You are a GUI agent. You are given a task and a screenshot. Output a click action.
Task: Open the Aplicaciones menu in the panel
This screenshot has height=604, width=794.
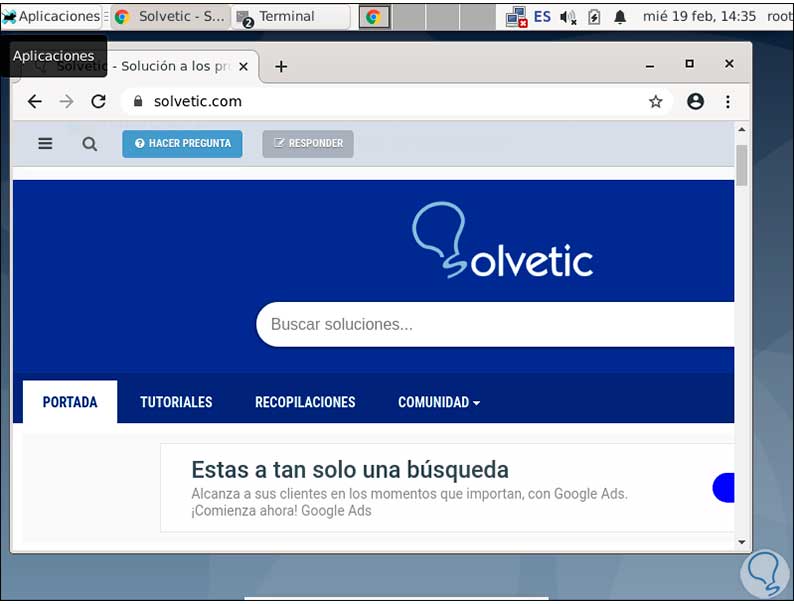coord(51,17)
